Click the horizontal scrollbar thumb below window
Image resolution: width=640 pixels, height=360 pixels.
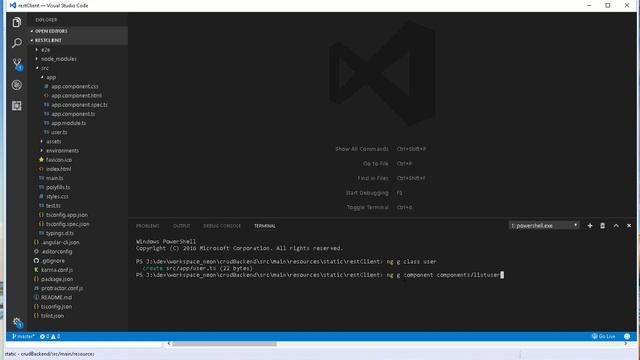click(x=224, y=344)
